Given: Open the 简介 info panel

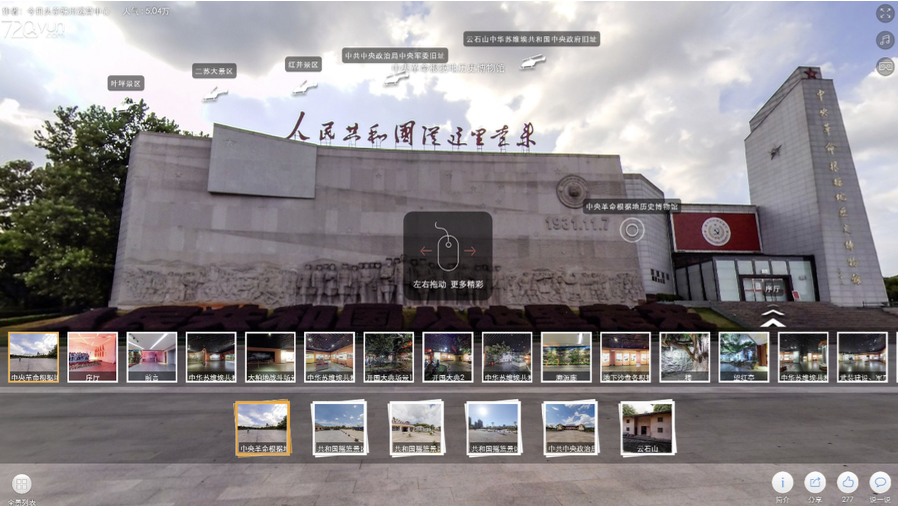Looking at the screenshot, I should coord(783,482).
